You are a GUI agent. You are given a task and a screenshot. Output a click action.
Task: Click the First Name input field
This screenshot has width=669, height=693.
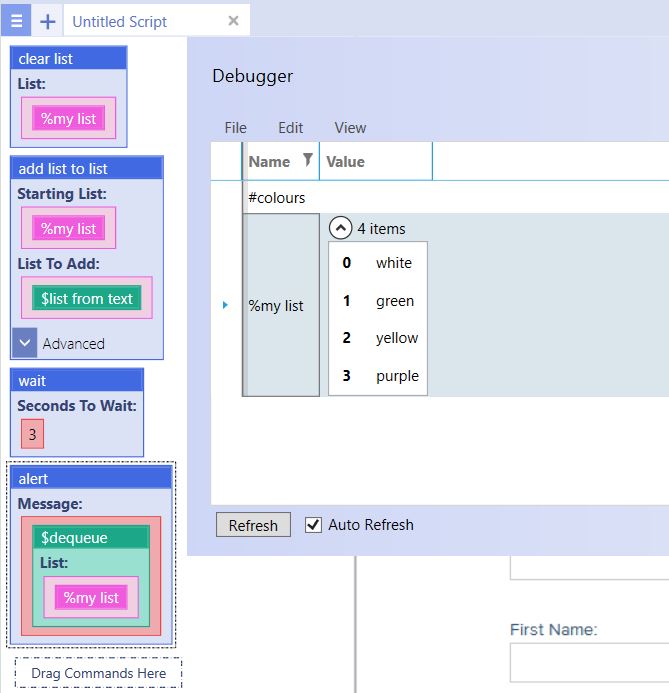(588, 662)
